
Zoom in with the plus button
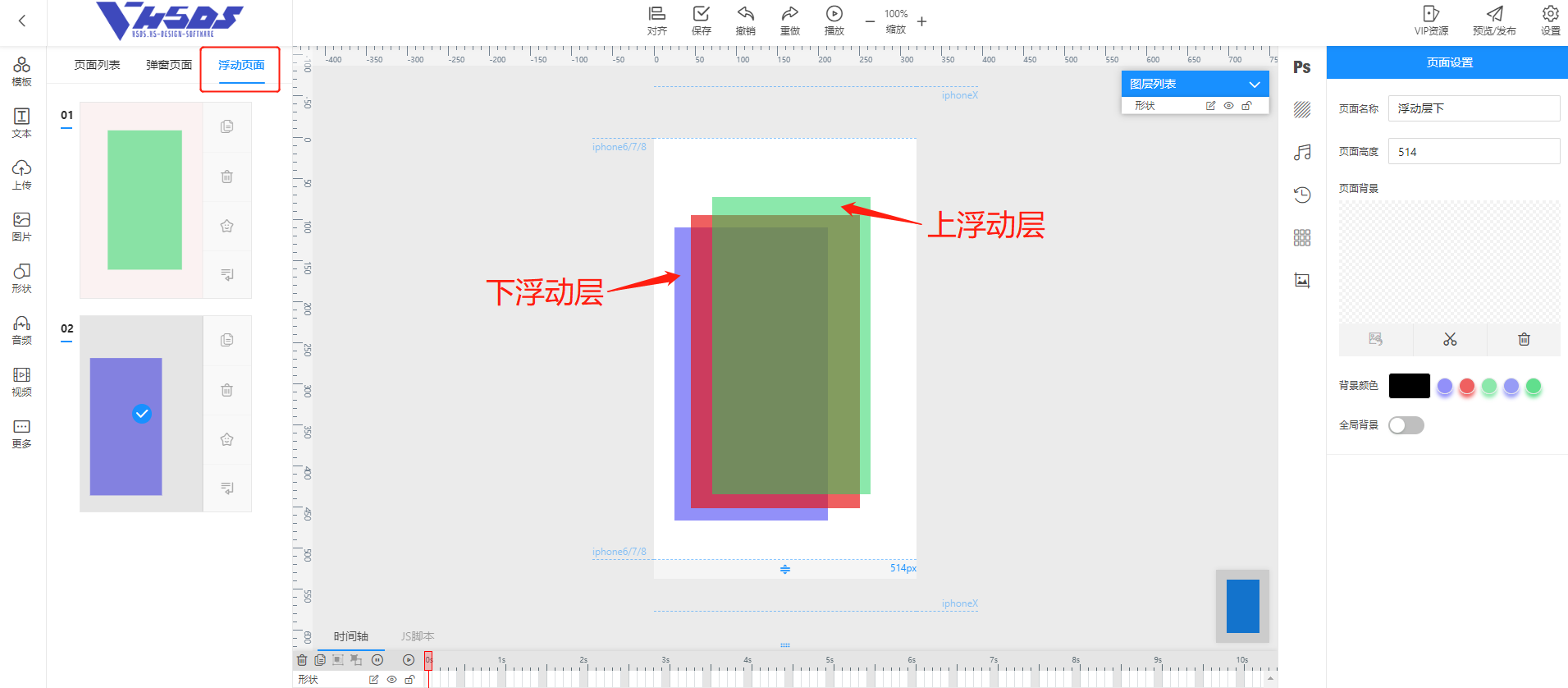point(922,21)
